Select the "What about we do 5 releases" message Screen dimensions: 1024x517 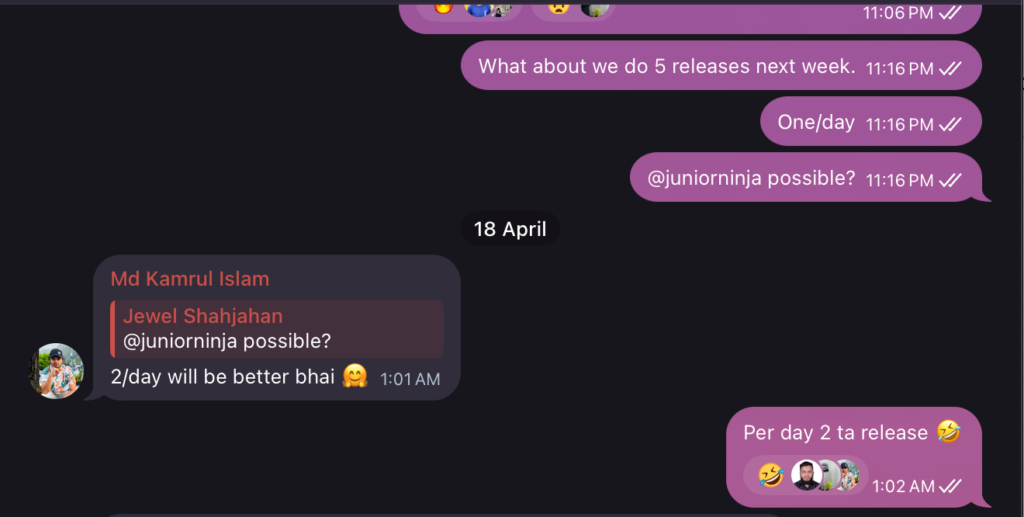tap(666, 67)
